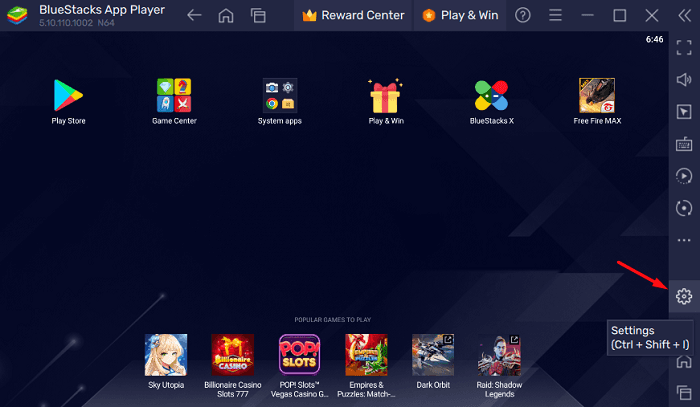This screenshot has width=700, height=407.
Task: Click the BlueStacks logo
Action: [17, 15]
